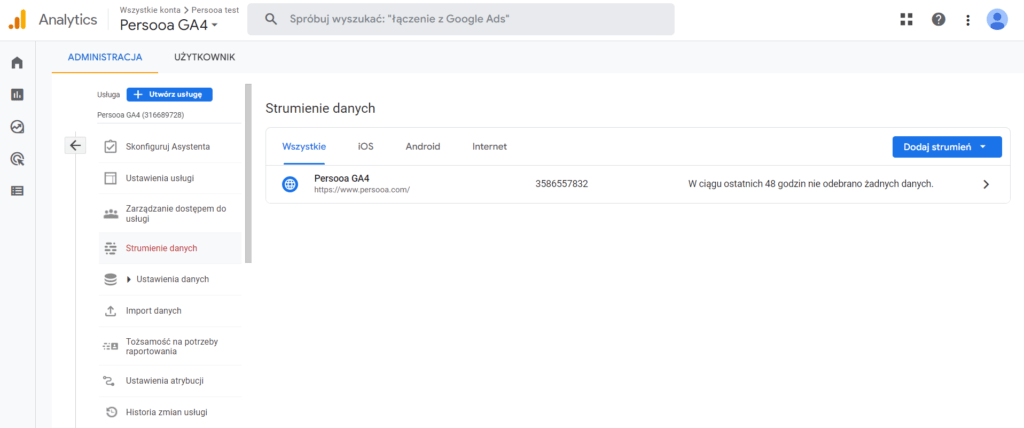The width and height of the screenshot is (1024, 428).
Task: Click the database icon for Ustawienia danych
Action: (110, 279)
